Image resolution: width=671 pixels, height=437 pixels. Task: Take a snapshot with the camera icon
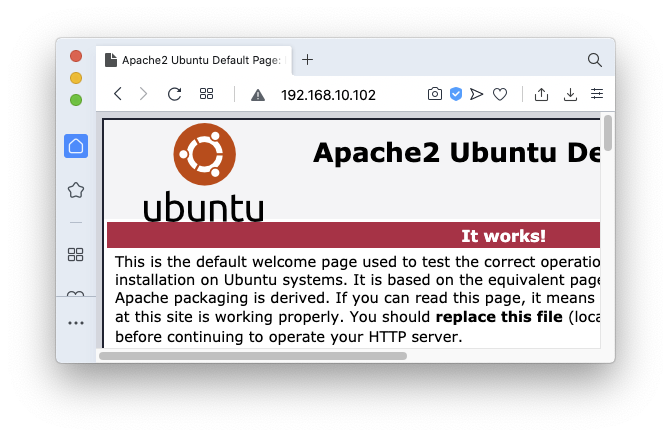tap(434, 94)
